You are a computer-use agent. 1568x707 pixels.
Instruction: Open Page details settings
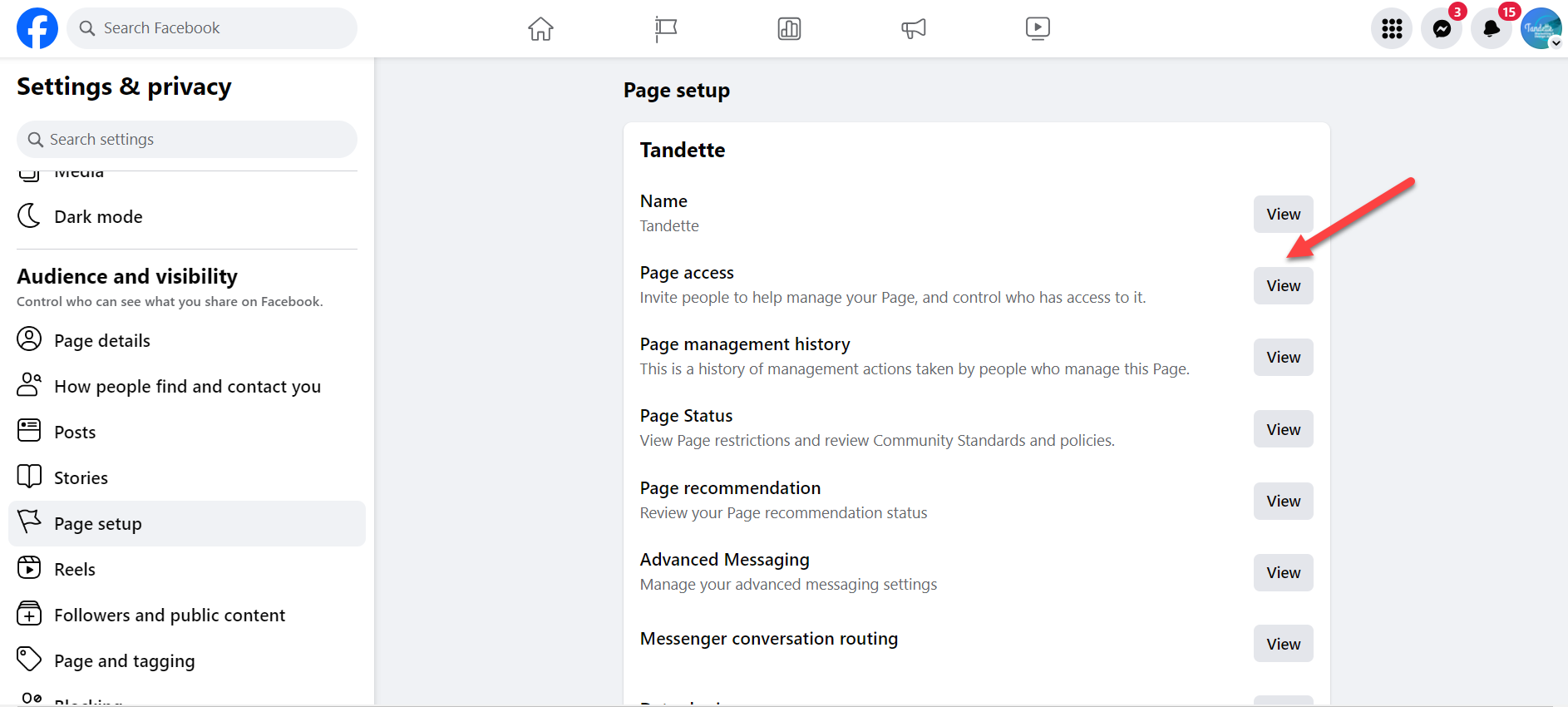pyautogui.click(x=187, y=340)
